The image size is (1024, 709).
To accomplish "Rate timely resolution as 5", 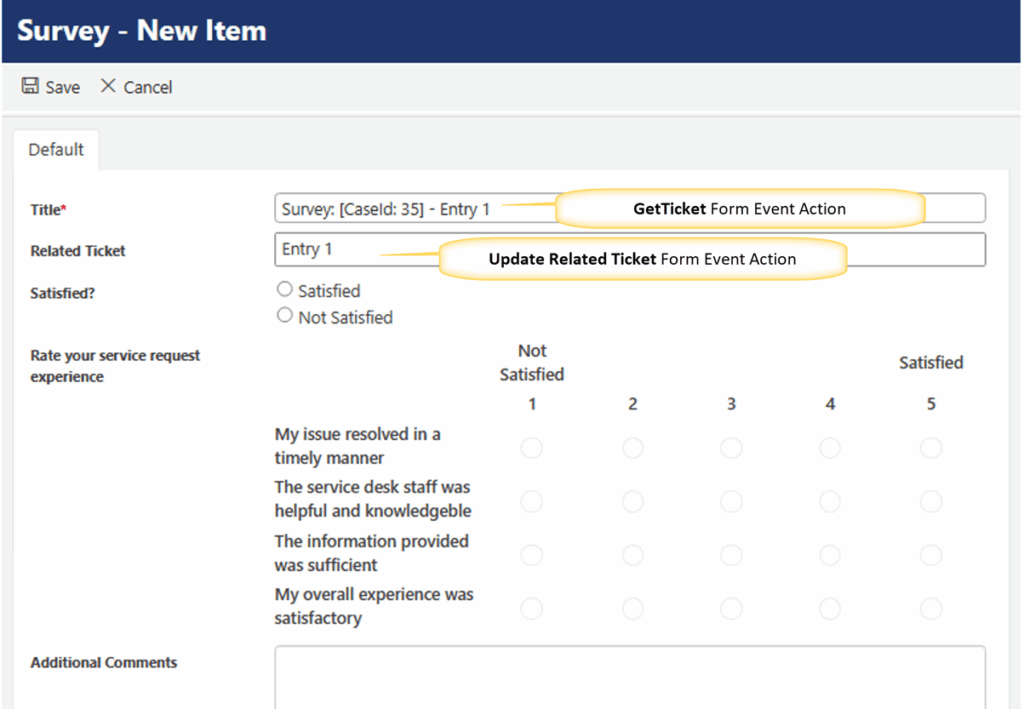I will [x=931, y=447].
